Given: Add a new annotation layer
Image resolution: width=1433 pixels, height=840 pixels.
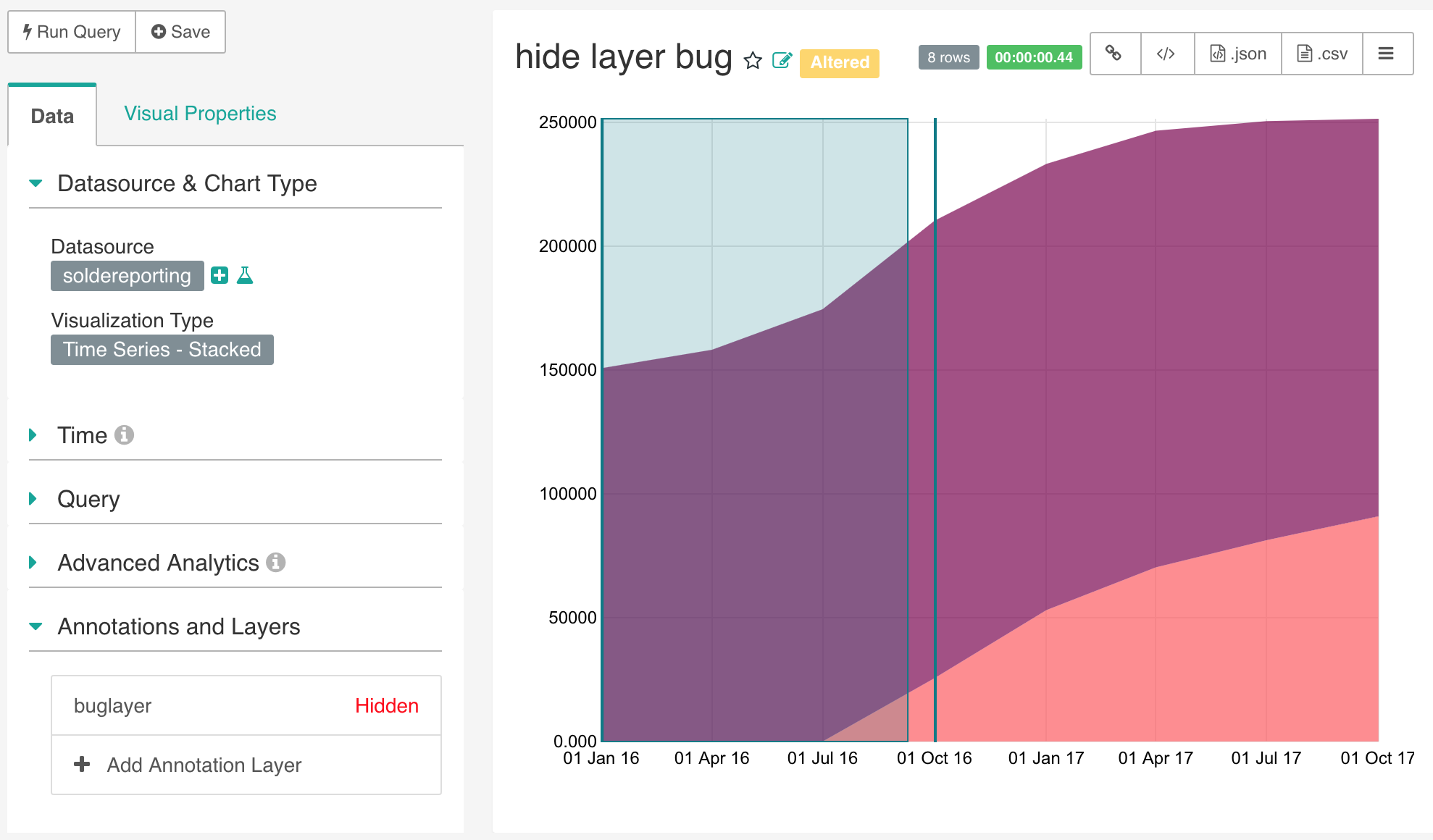Looking at the screenshot, I should (204, 765).
